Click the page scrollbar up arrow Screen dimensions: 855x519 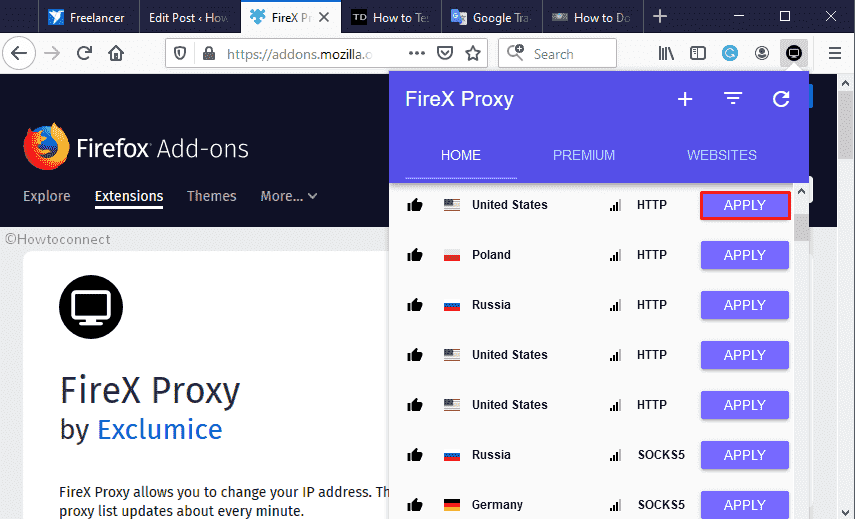[x=845, y=83]
